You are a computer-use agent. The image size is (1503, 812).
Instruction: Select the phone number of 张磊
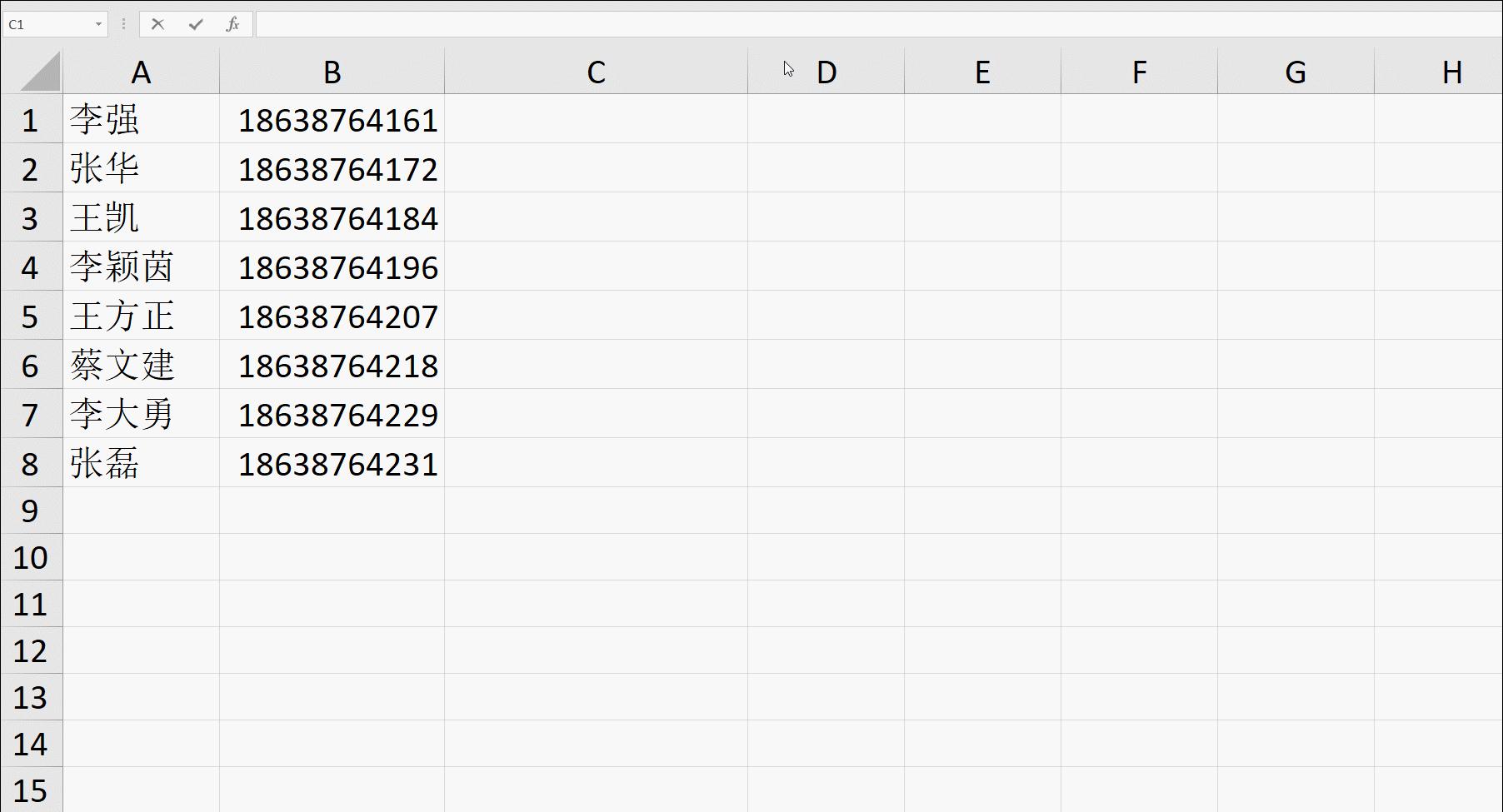(x=332, y=463)
